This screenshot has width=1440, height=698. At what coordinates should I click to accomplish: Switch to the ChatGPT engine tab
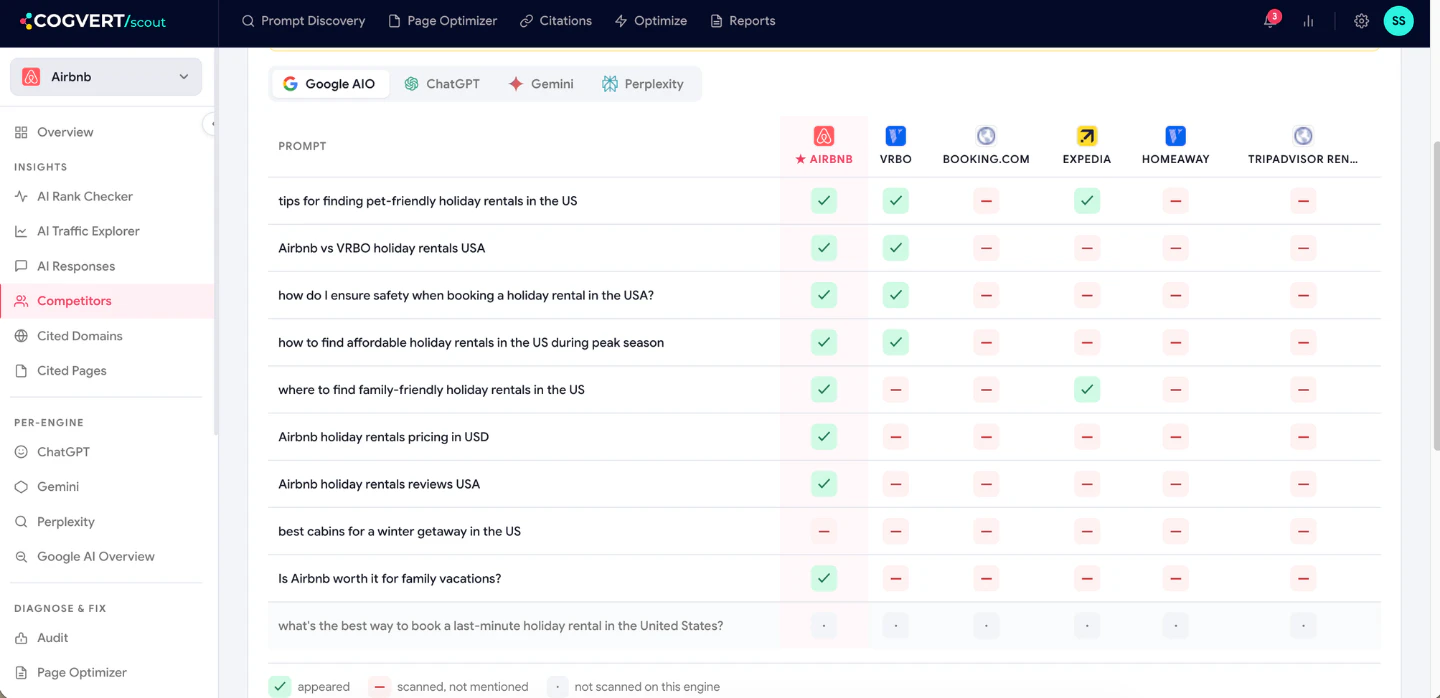click(442, 84)
